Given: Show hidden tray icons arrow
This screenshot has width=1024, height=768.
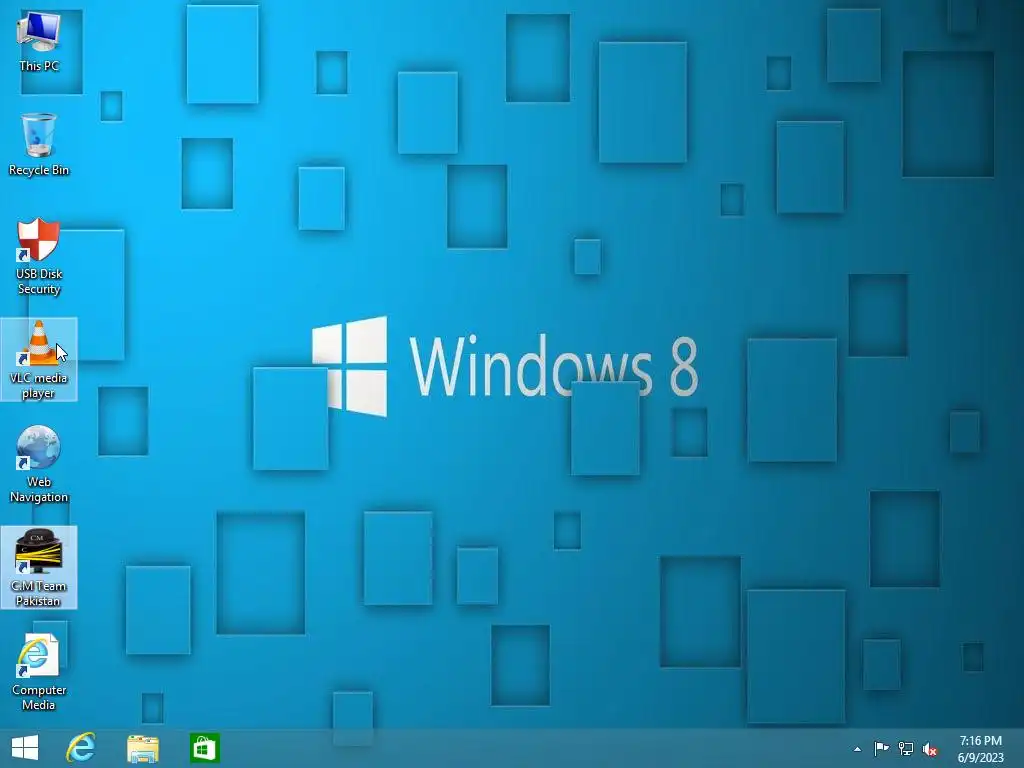Looking at the screenshot, I should point(857,749).
